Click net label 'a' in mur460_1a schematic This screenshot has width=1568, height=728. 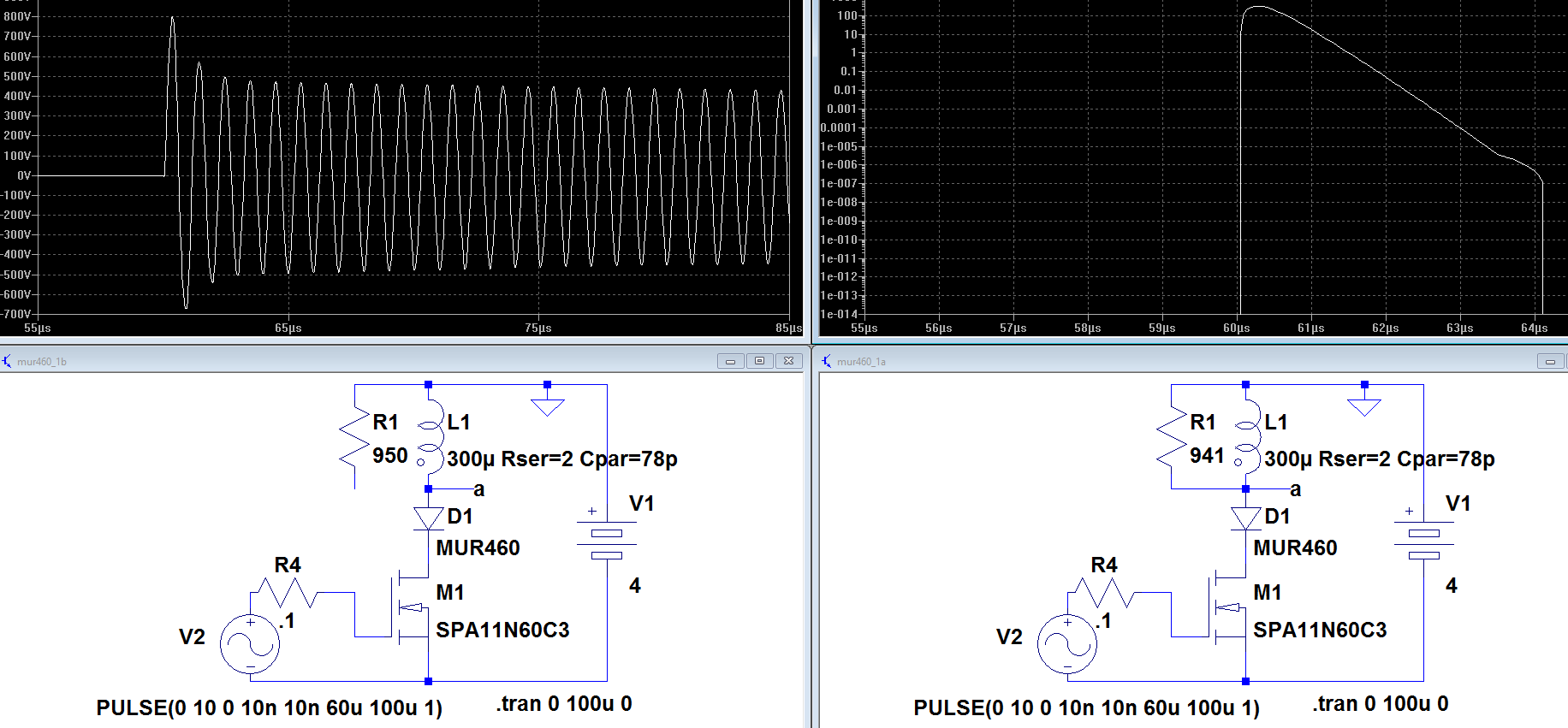(x=1296, y=490)
